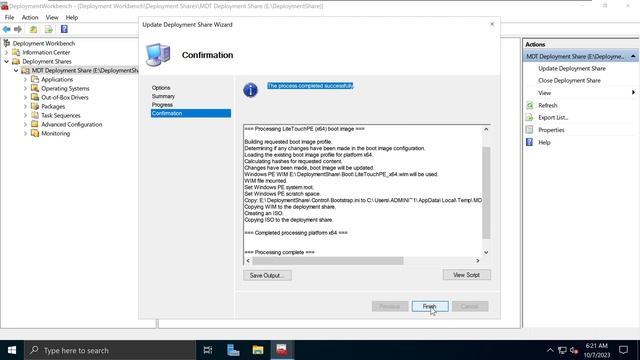Click the Export List toolbar icon
640x360 pixels.
tap(49, 29)
